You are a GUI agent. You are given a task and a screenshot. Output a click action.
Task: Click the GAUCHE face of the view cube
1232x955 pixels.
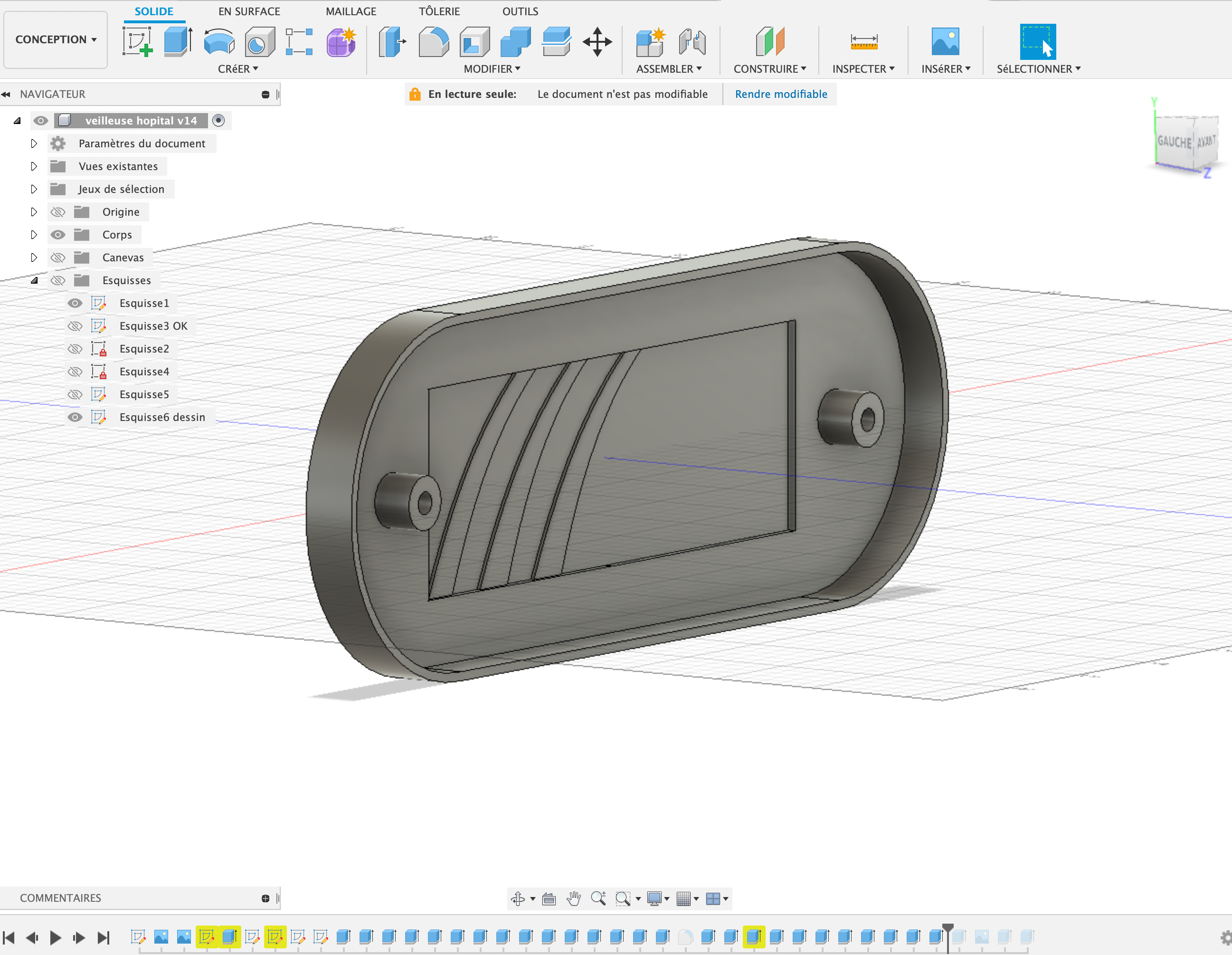[1175, 141]
